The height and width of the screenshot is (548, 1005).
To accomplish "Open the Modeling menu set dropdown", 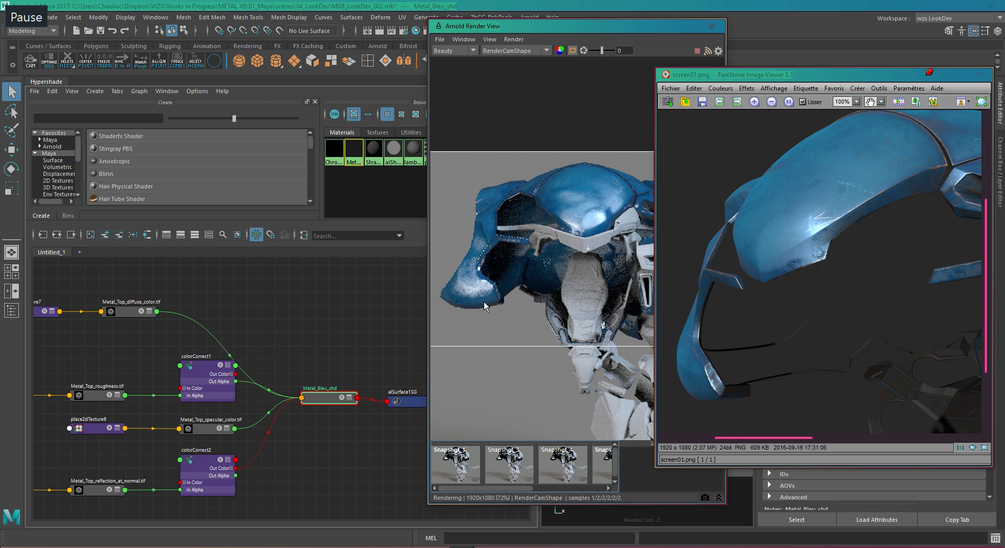I will (32, 31).
